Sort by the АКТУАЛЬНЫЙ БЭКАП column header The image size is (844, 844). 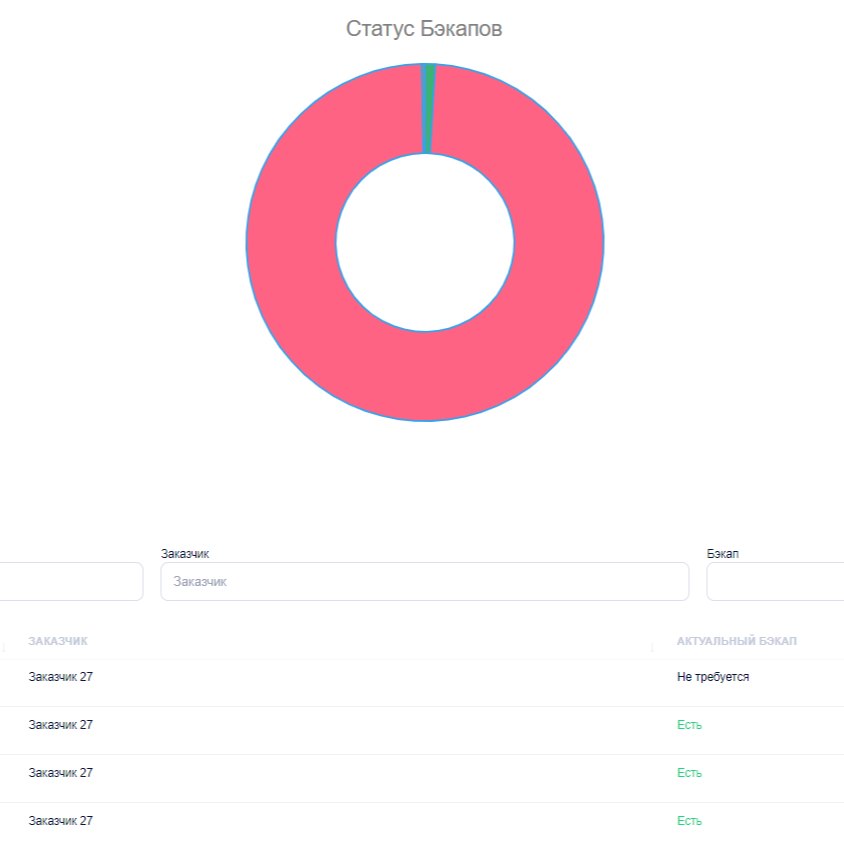[736, 641]
